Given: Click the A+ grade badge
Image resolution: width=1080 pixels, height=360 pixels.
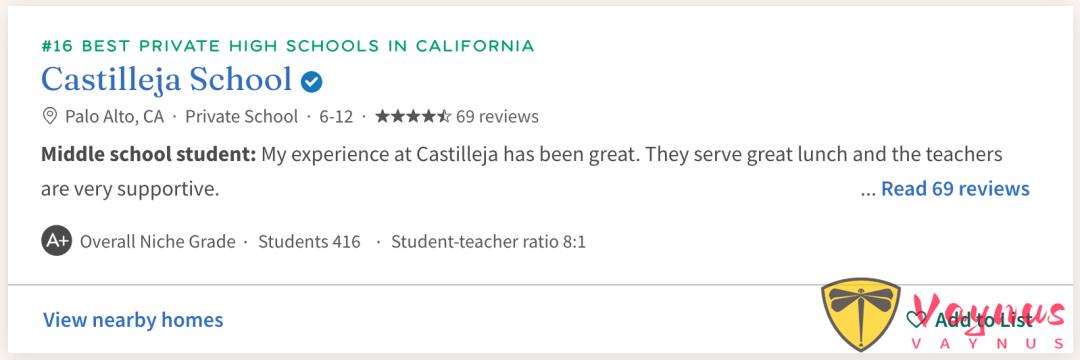Looking at the screenshot, I should 56,242.
